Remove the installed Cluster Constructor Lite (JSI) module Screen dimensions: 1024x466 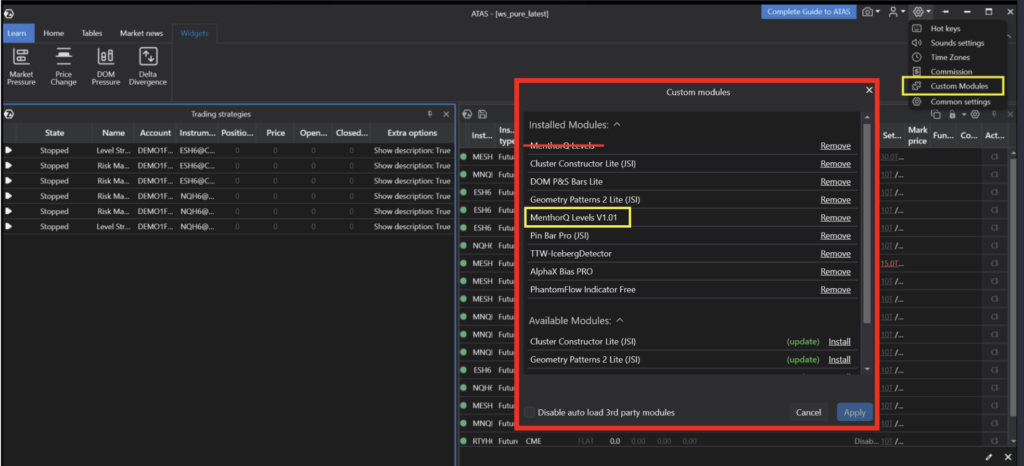(835, 164)
